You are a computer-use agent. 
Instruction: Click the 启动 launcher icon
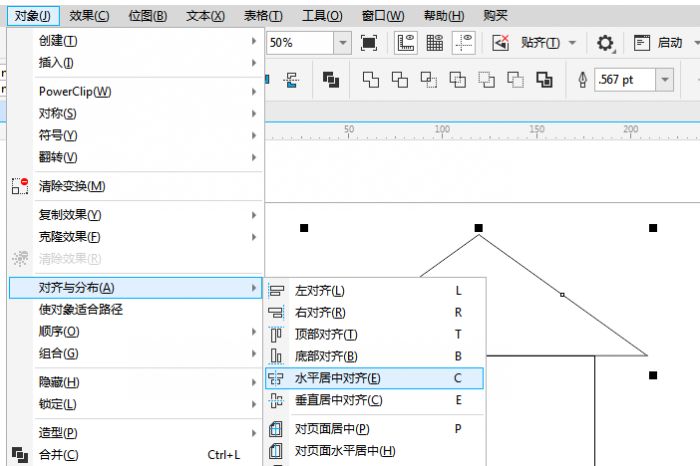(x=642, y=43)
